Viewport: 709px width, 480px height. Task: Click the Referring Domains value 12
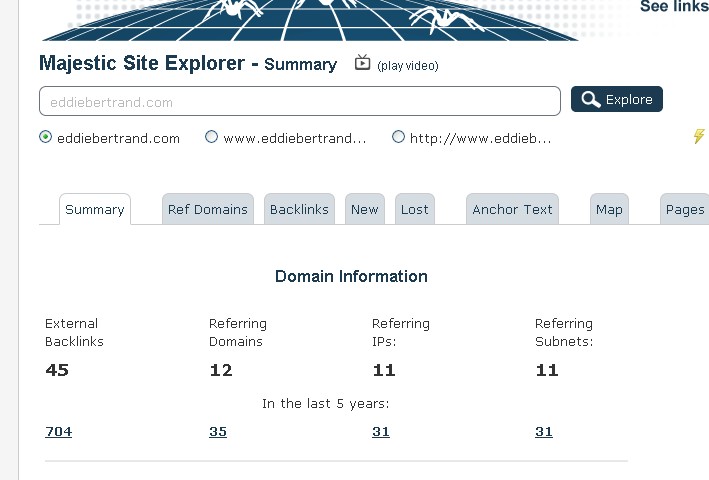click(x=221, y=370)
